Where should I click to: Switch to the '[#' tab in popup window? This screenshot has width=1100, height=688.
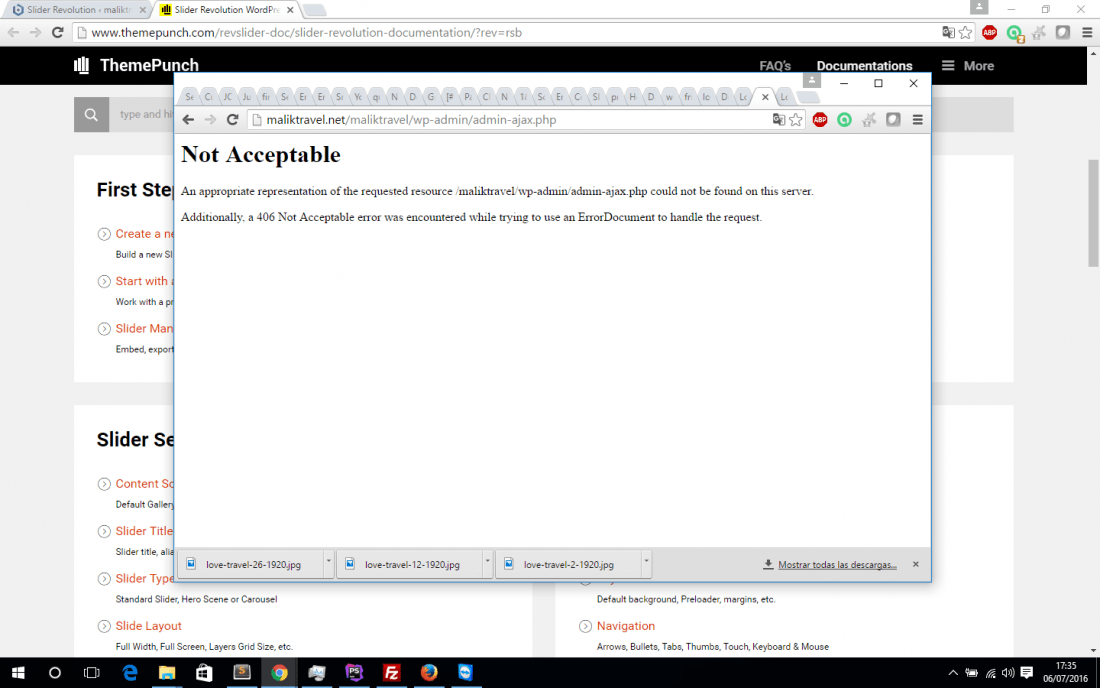(450, 97)
